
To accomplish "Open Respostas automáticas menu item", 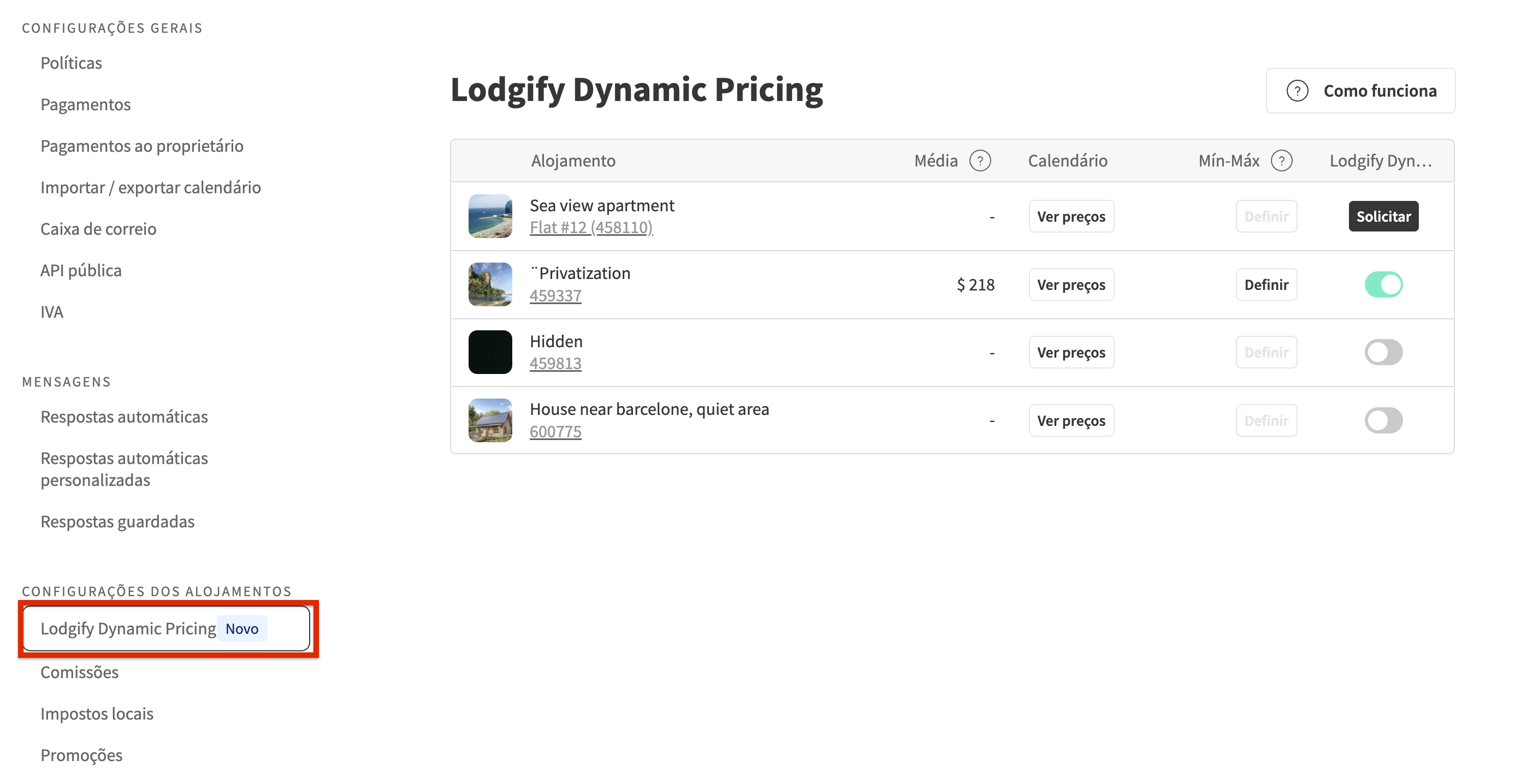I will click(x=125, y=416).
